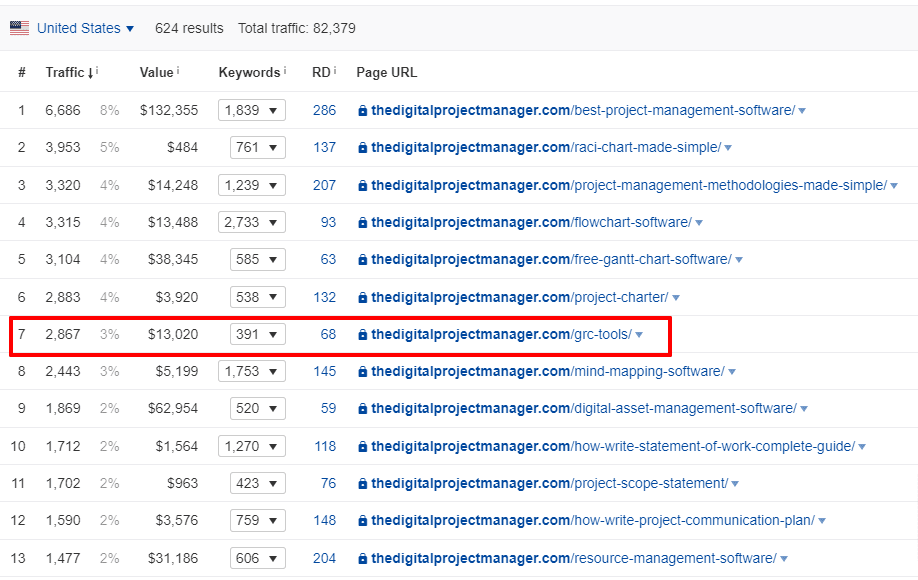Open the flowchart-software page link

point(532,222)
